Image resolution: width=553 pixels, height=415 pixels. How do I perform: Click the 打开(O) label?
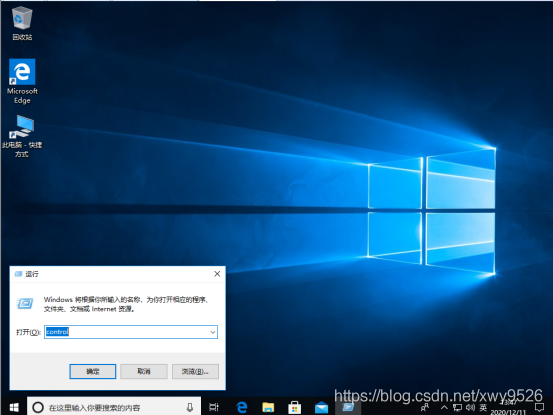tap(28, 332)
